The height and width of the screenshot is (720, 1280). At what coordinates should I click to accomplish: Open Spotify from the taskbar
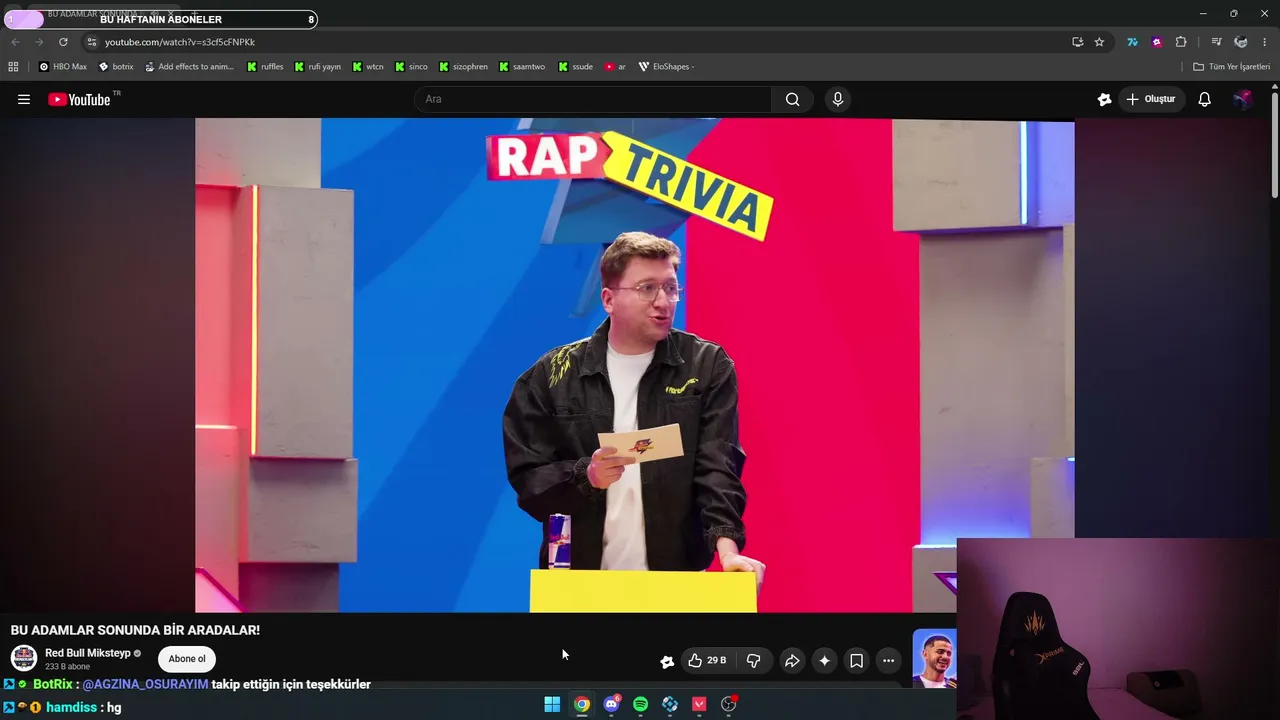click(x=640, y=704)
